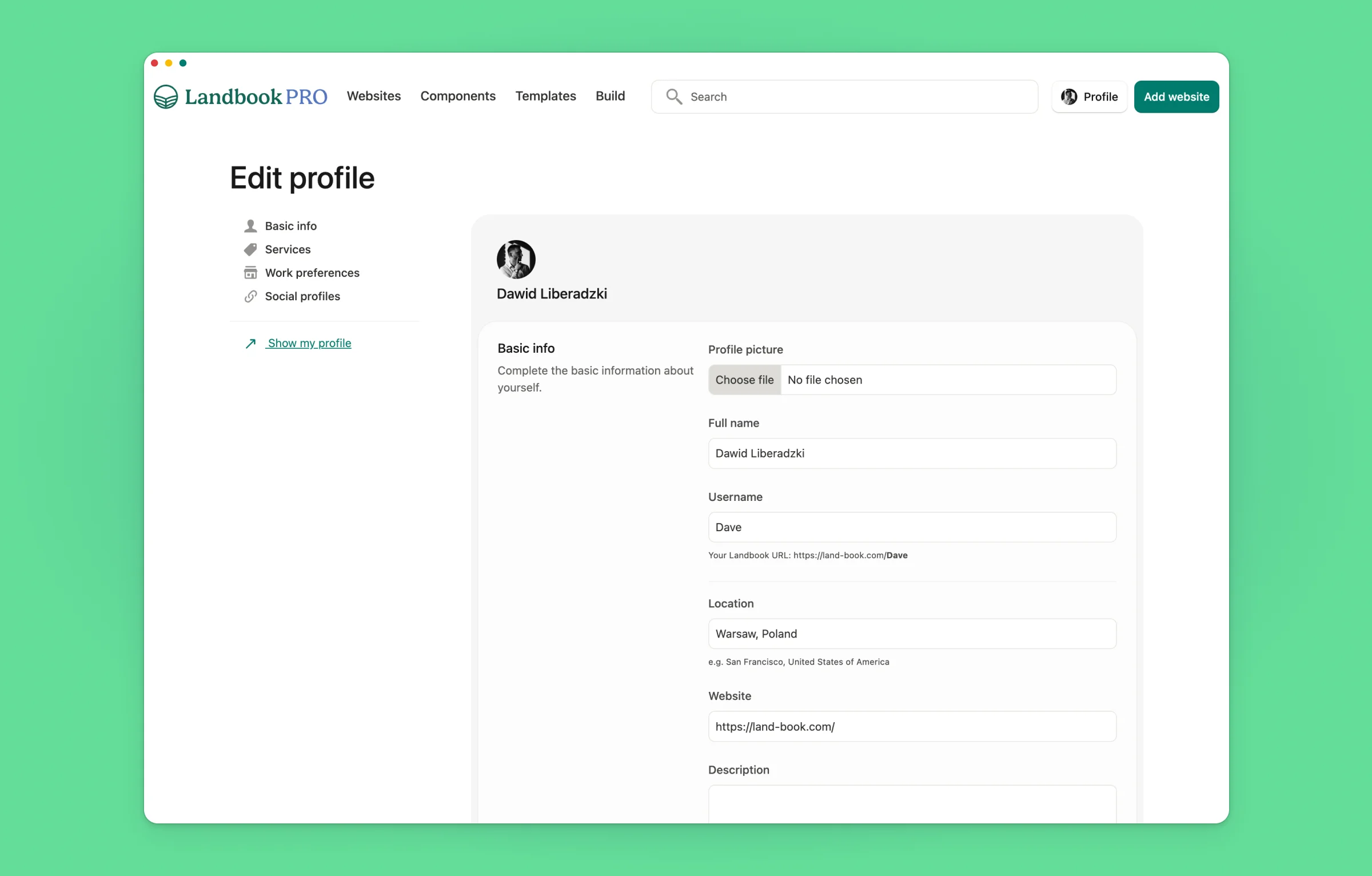Click the green window maximize dot
Viewport: 1372px width, 876px height.
183,63
